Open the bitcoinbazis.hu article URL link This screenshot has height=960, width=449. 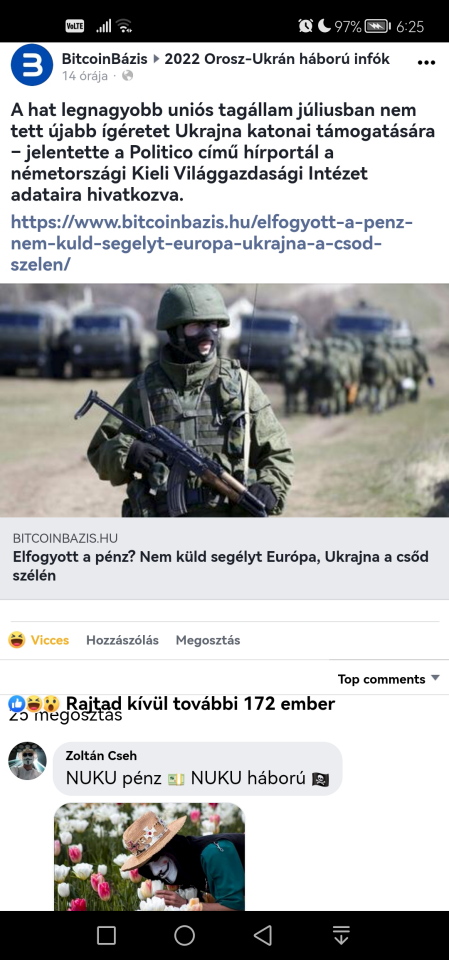tap(212, 243)
